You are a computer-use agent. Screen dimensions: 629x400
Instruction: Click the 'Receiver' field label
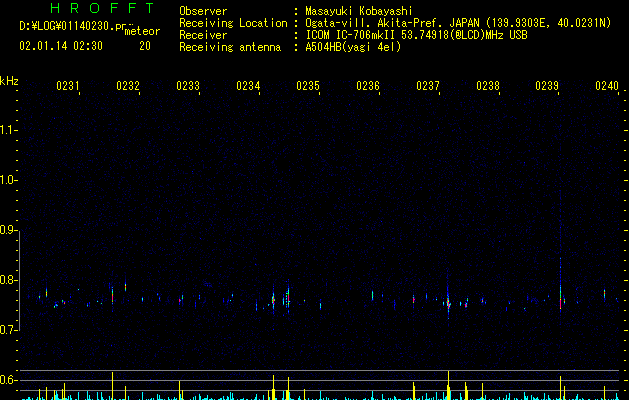point(203,35)
